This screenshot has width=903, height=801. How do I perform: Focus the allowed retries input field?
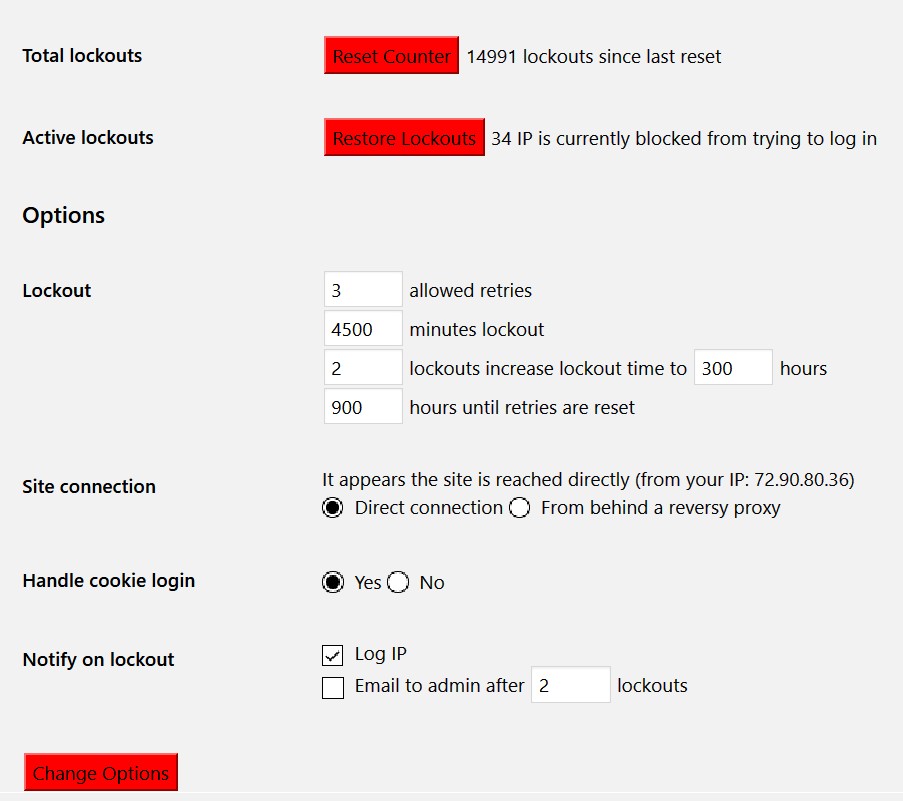point(363,290)
